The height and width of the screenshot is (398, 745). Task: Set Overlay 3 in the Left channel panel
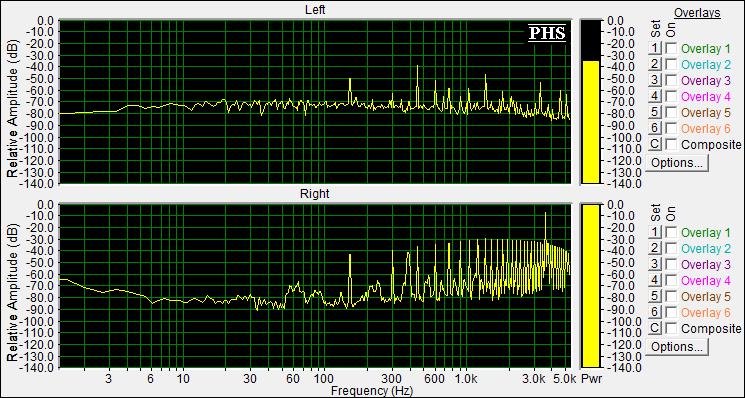pyautogui.click(x=655, y=80)
